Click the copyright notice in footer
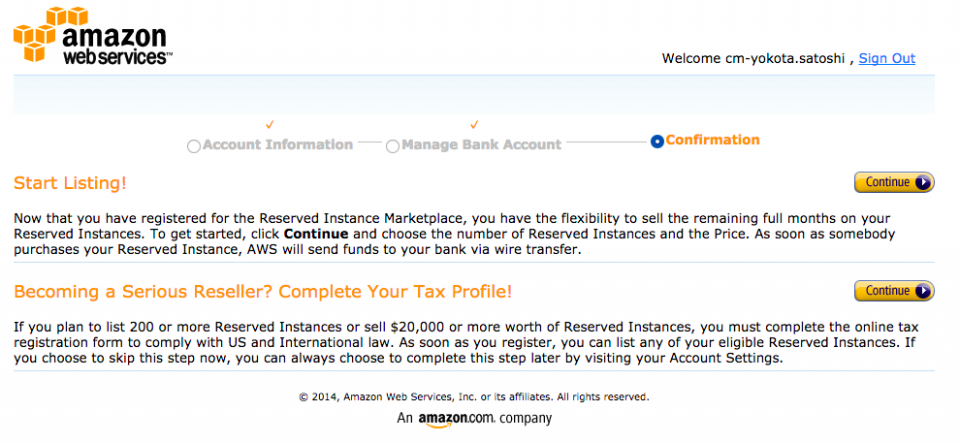This screenshot has height=443, width=960. click(474, 396)
